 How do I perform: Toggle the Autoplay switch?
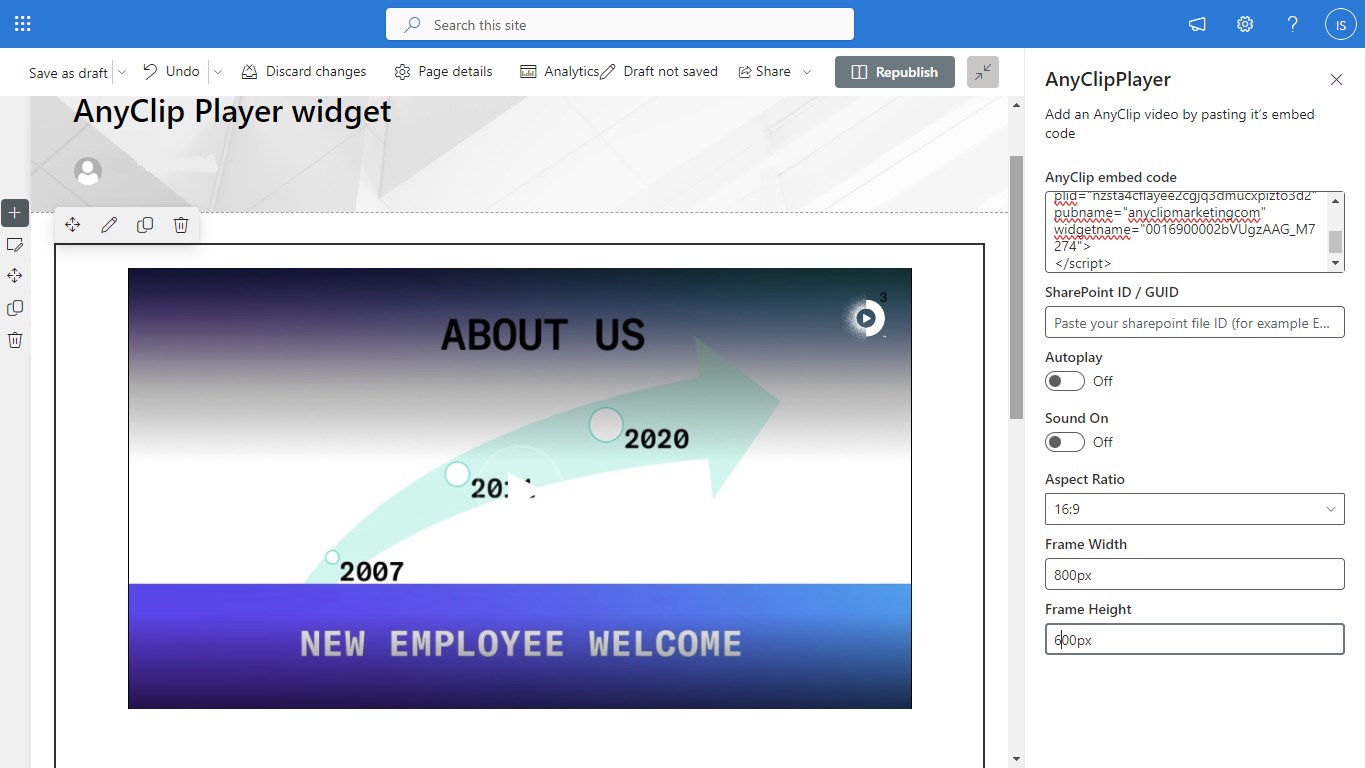click(x=1064, y=381)
